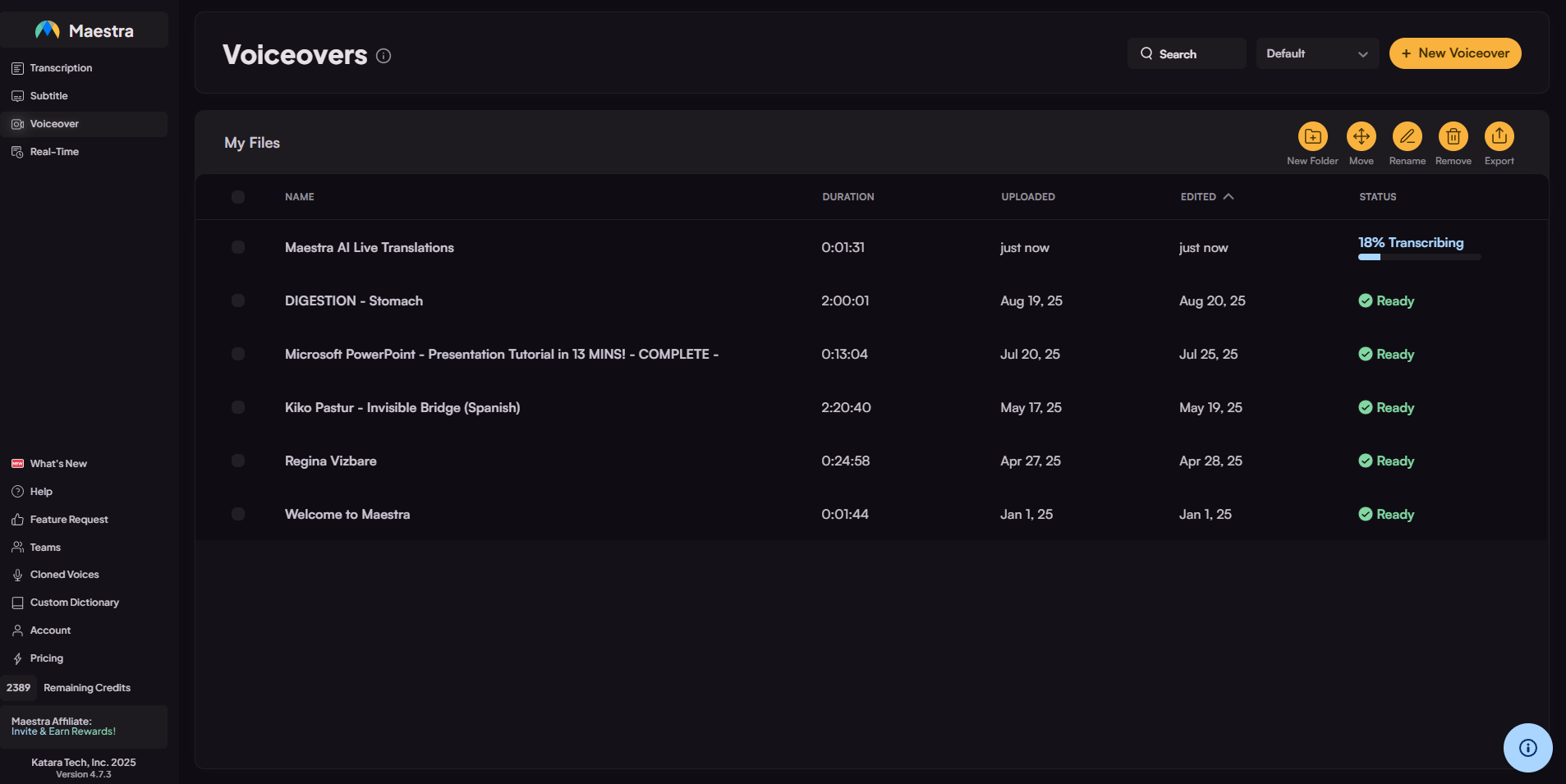The width and height of the screenshot is (1566, 784).
Task: Click the Move files icon
Action: (1361, 136)
